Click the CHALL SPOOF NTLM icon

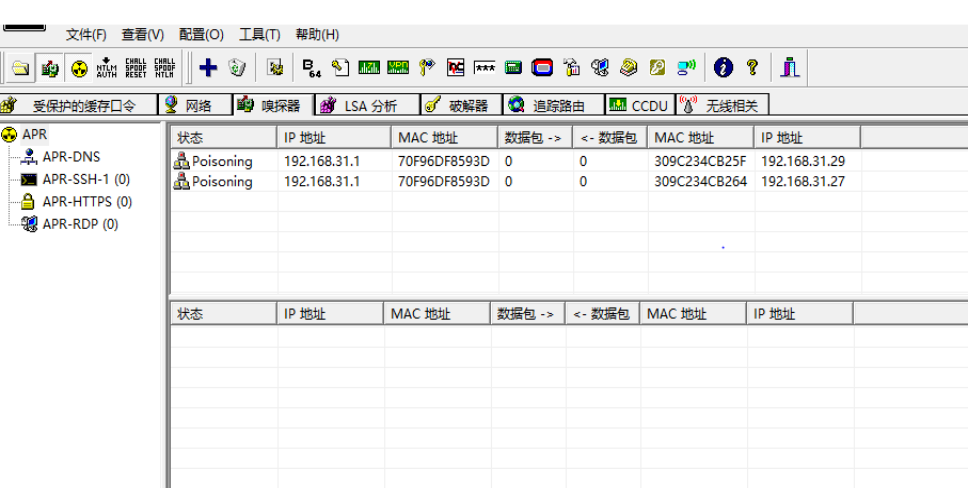pos(164,67)
